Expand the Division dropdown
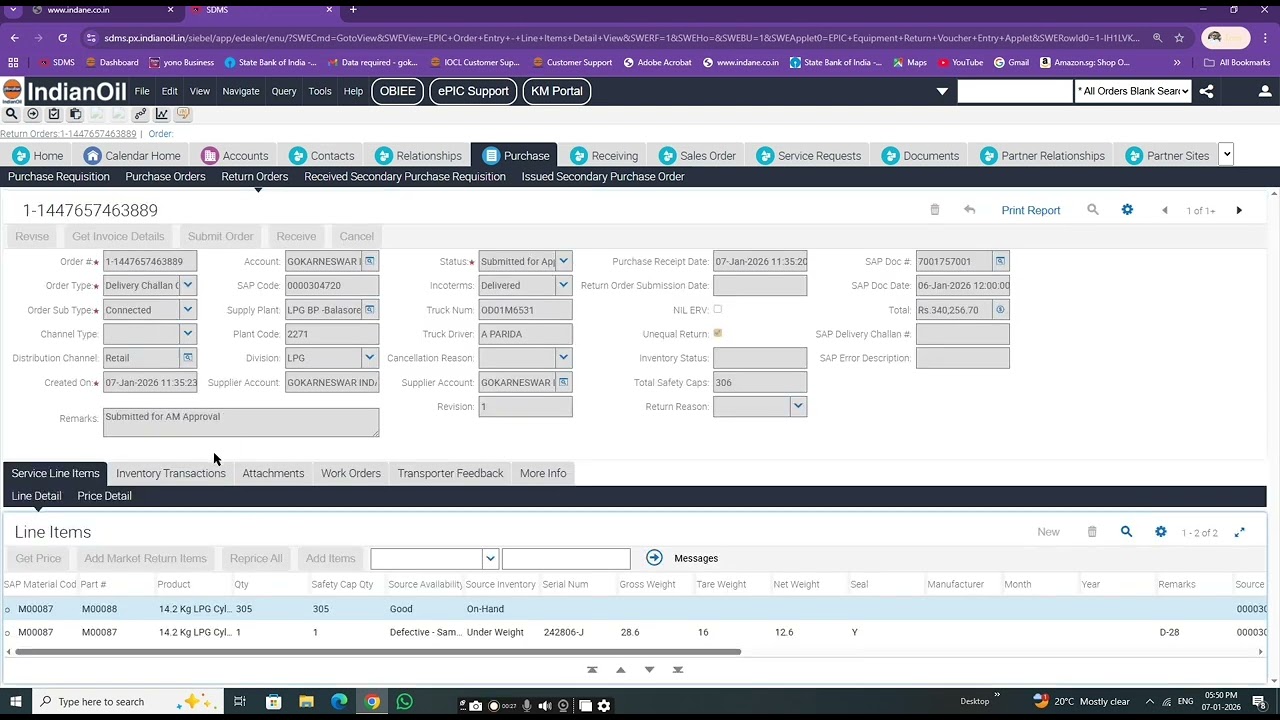 (370, 358)
